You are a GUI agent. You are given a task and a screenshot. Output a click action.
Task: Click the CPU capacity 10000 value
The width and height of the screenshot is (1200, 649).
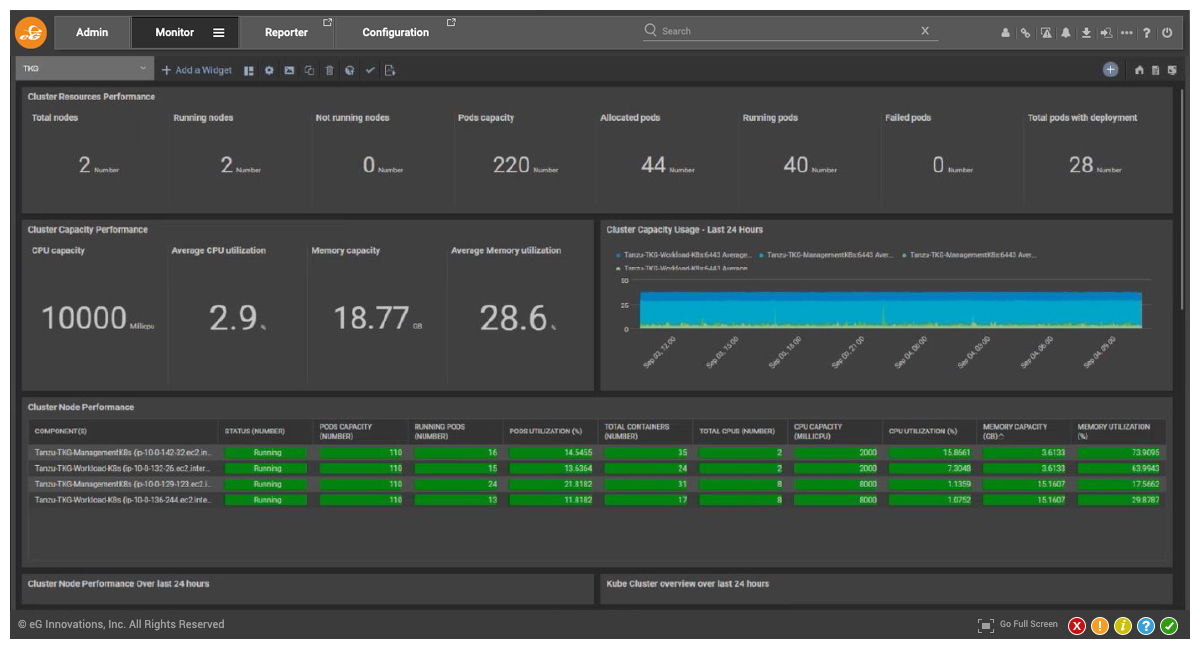coord(84,319)
